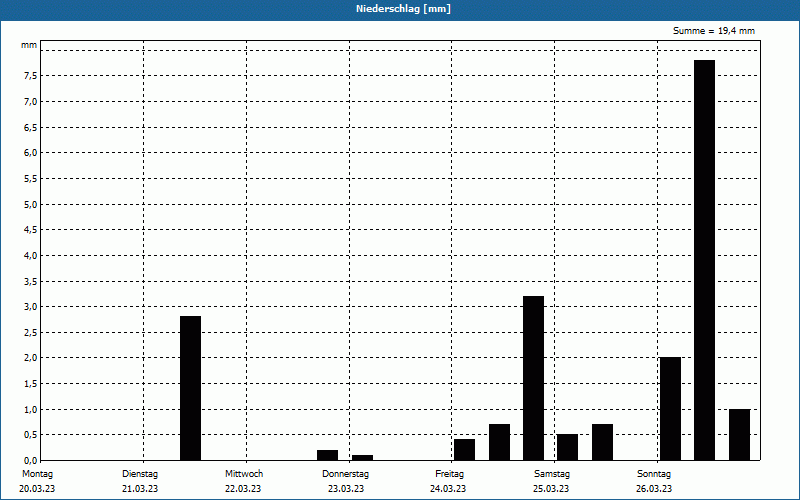800x500 pixels.
Task: Click the Summe = 19,4 mm label
Action: [714, 31]
